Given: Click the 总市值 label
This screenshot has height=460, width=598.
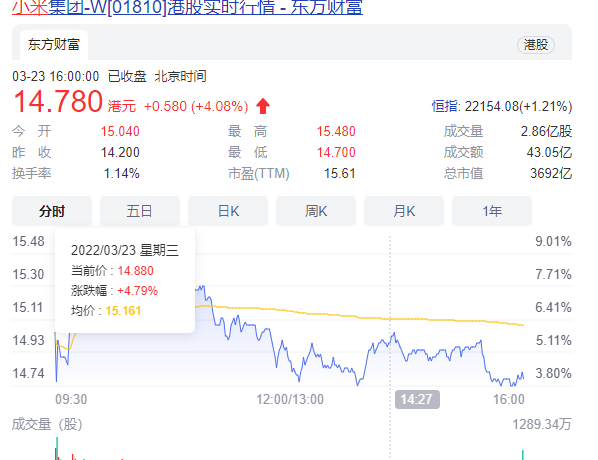Looking at the screenshot, I should pos(463,174).
